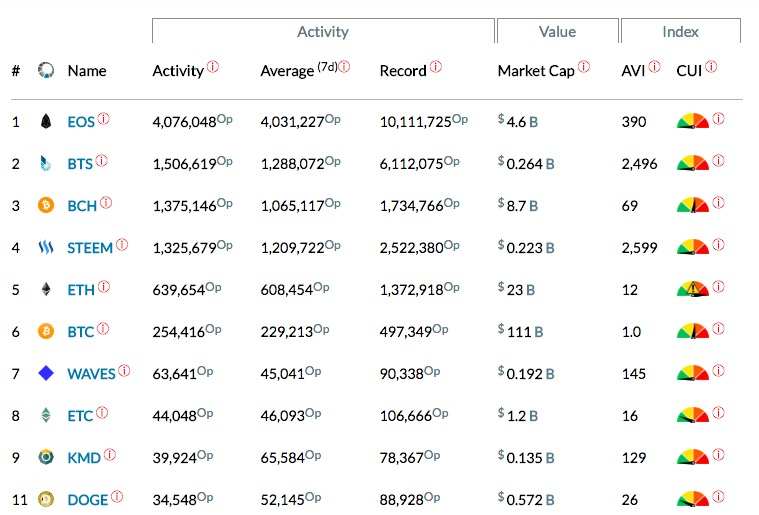759x515 pixels.
Task: Click the orange BCH coin logo
Action: [x=46, y=205]
